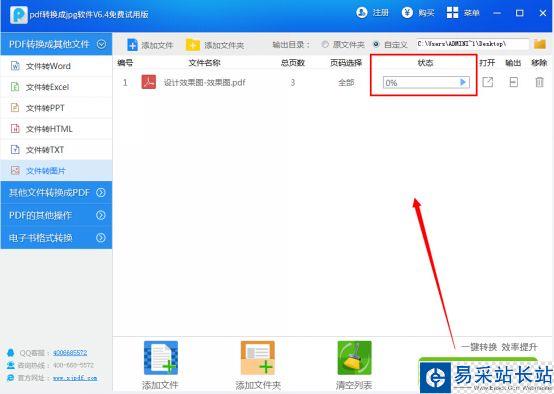The height and width of the screenshot is (394, 554).
Task: Click 全部 page selection cell
Action: pos(346,83)
